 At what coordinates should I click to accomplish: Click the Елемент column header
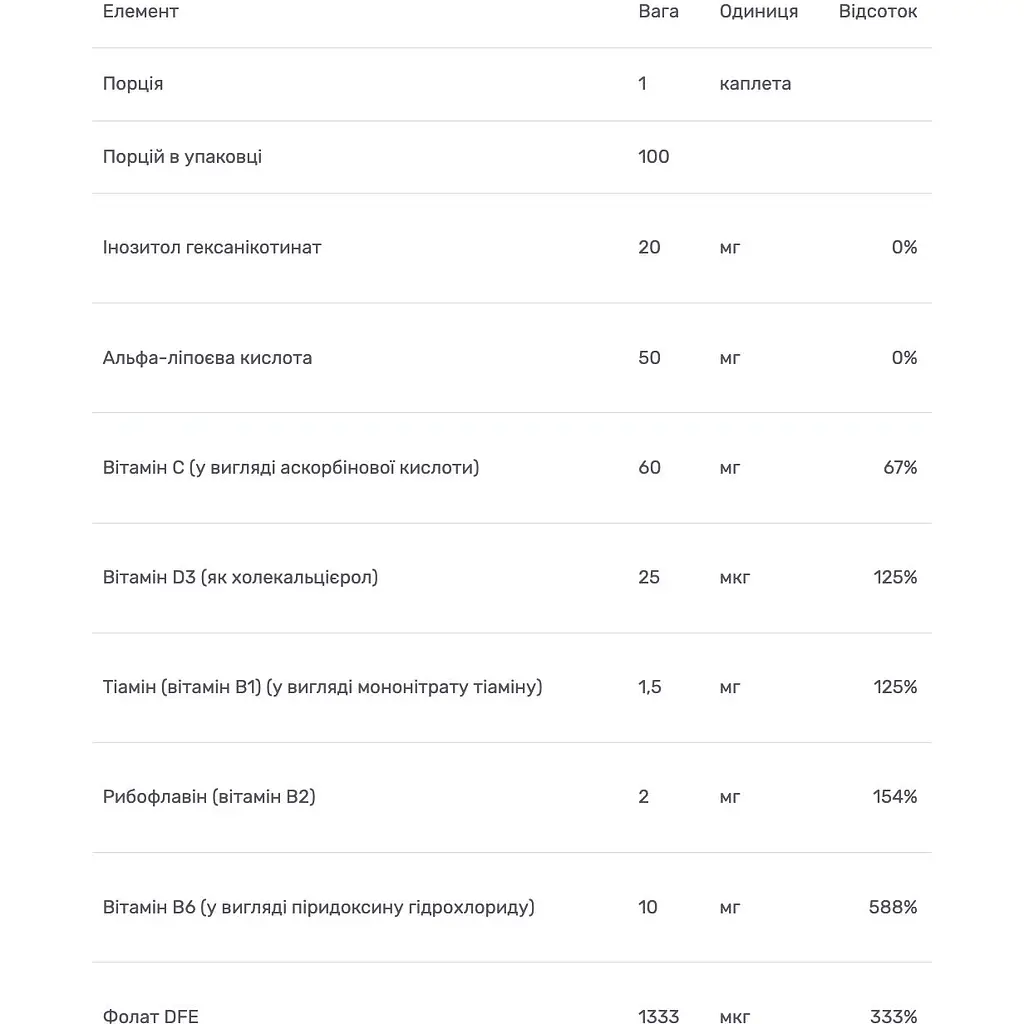[x=140, y=12]
